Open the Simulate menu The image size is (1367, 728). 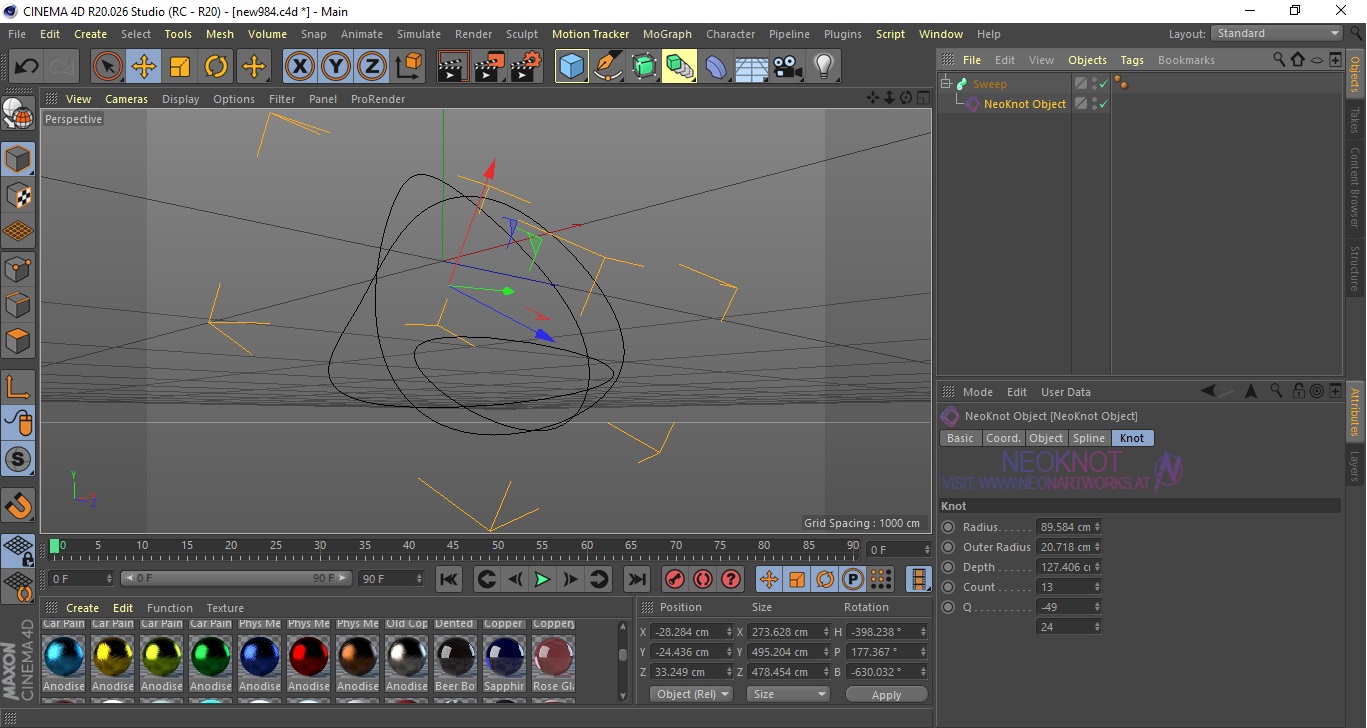[418, 34]
